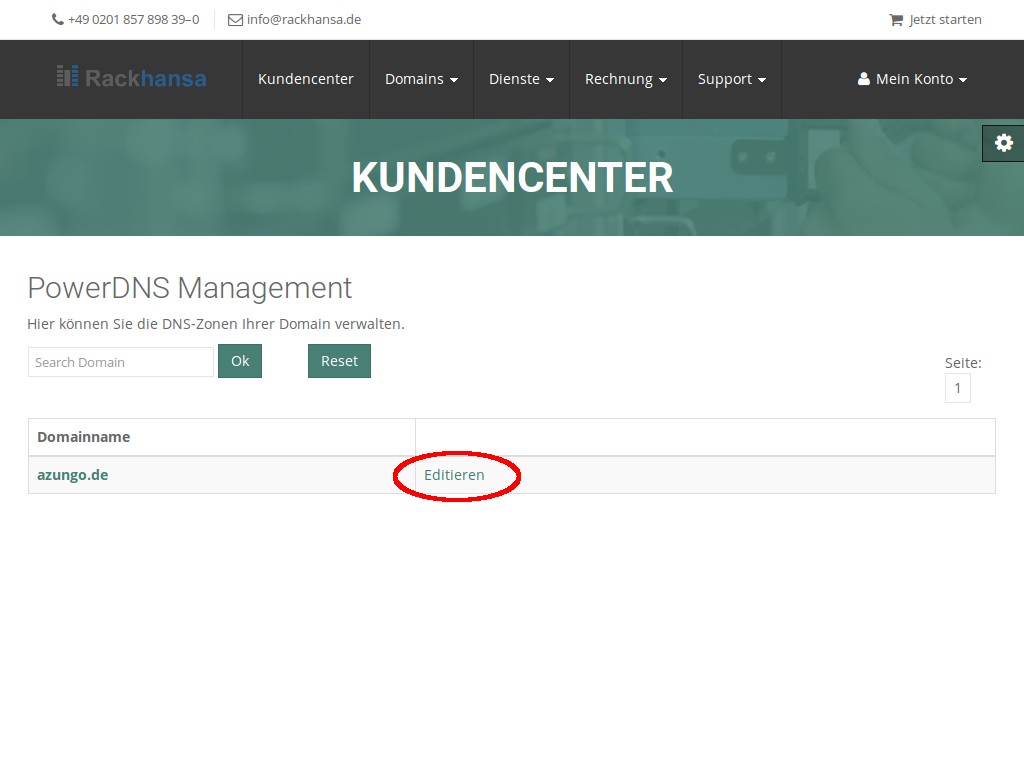Image resolution: width=1024 pixels, height=768 pixels.
Task: Go to Kundencenter in the navigation bar
Action: coord(305,79)
